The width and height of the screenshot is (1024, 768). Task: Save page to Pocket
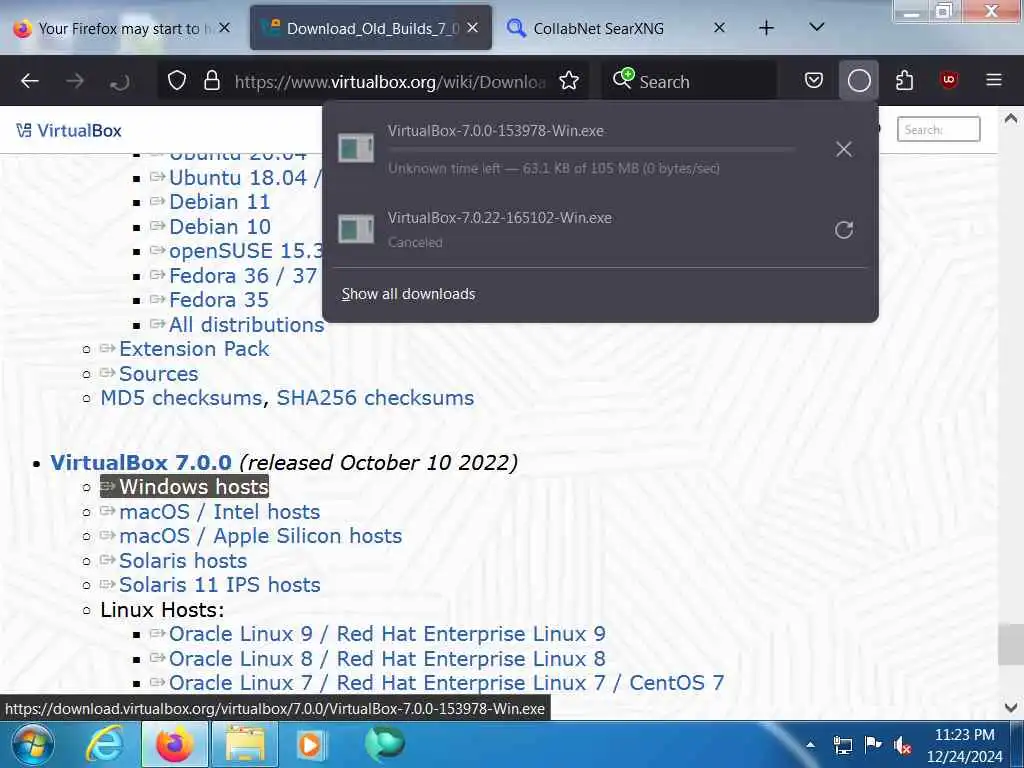(814, 81)
